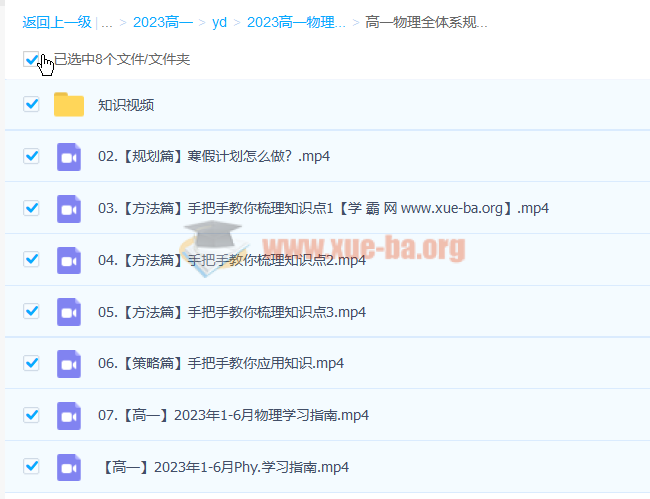
Task: Open the 知识视频 folder name
Action: [x=126, y=105]
